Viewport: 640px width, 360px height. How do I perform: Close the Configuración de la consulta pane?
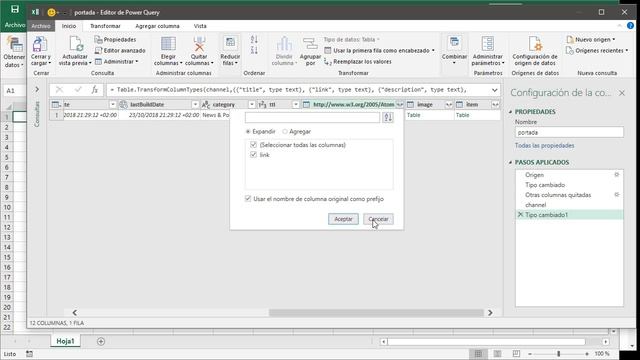(622, 93)
